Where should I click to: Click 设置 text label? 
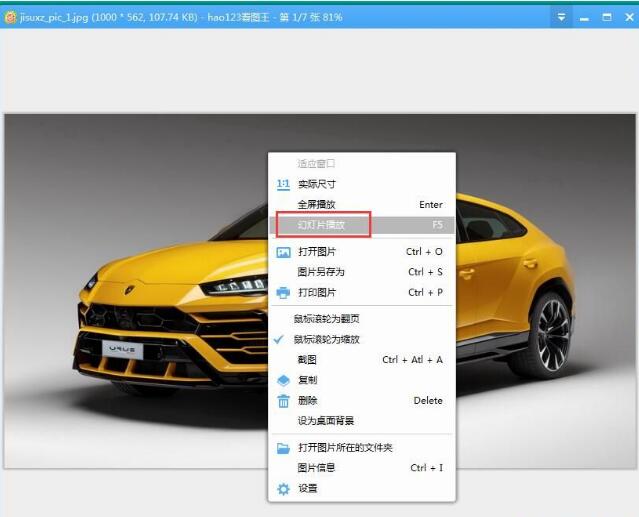(308, 488)
